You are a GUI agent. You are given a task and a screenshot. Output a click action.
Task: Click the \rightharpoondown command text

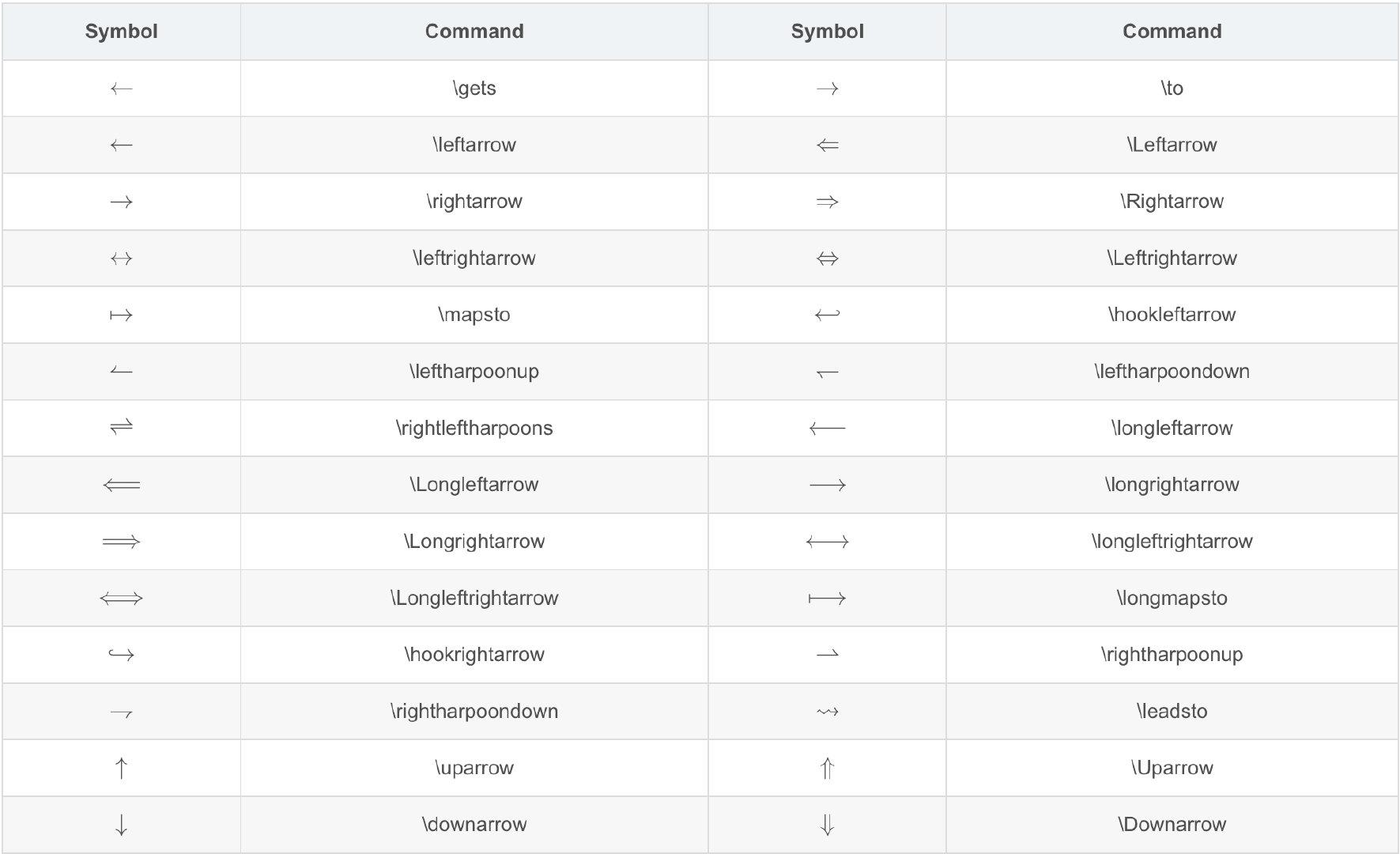point(474,712)
